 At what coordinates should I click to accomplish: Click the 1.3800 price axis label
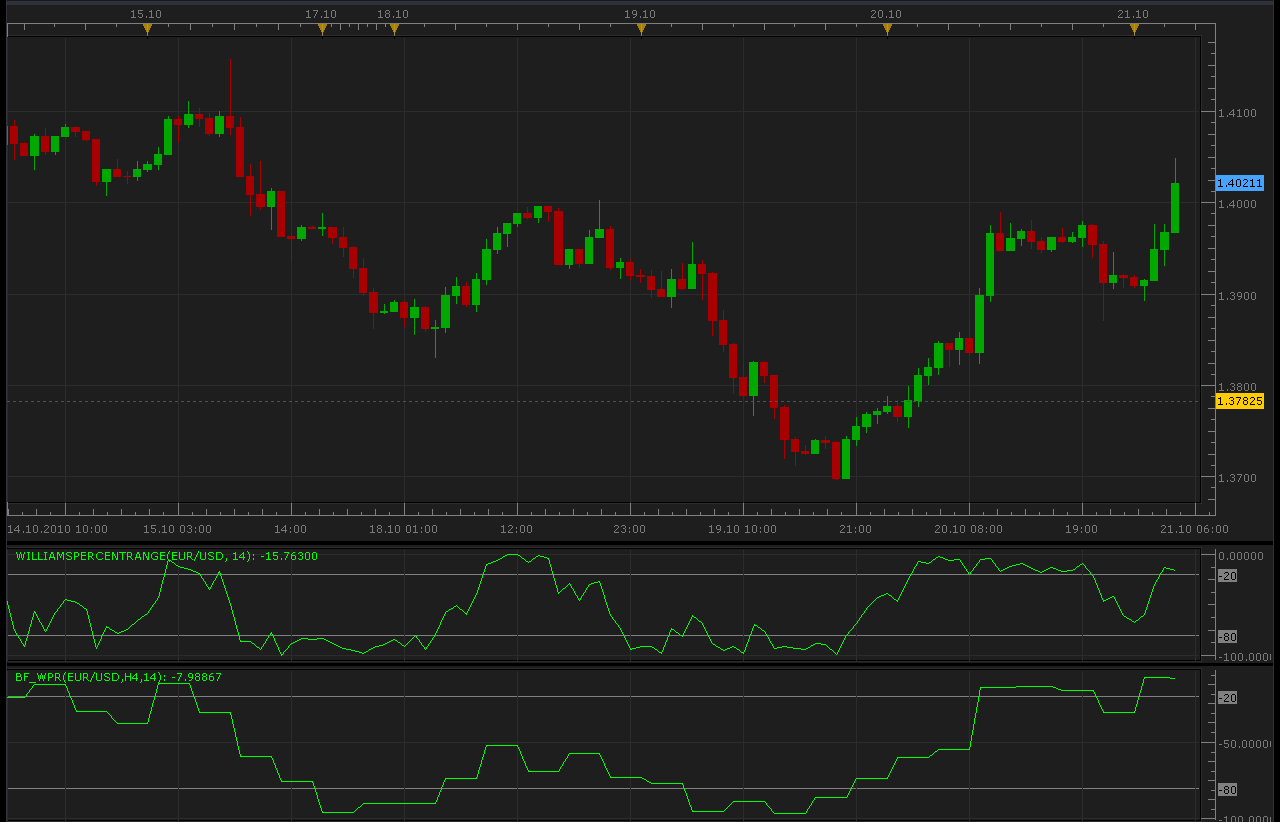tap(1237, 387)
